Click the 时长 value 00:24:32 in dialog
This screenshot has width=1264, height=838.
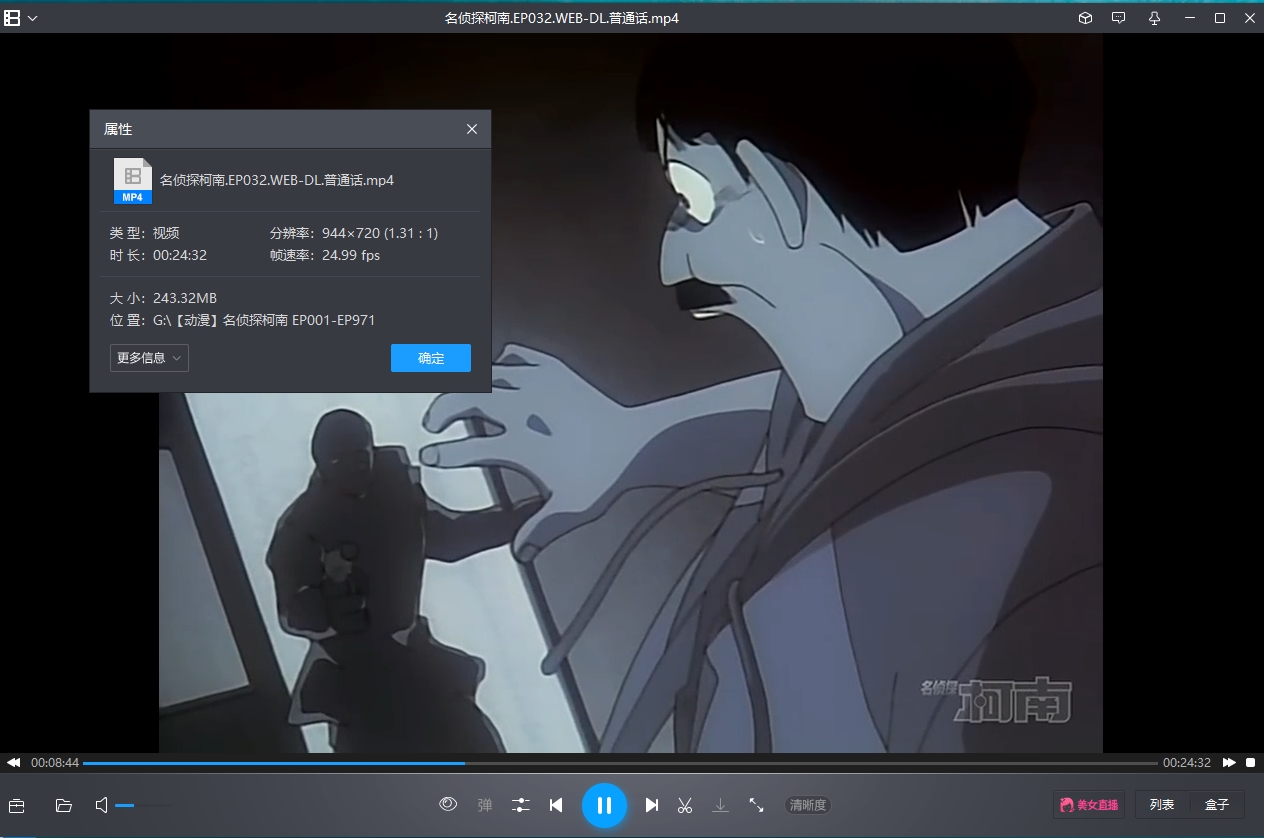(x=180, y=255)
